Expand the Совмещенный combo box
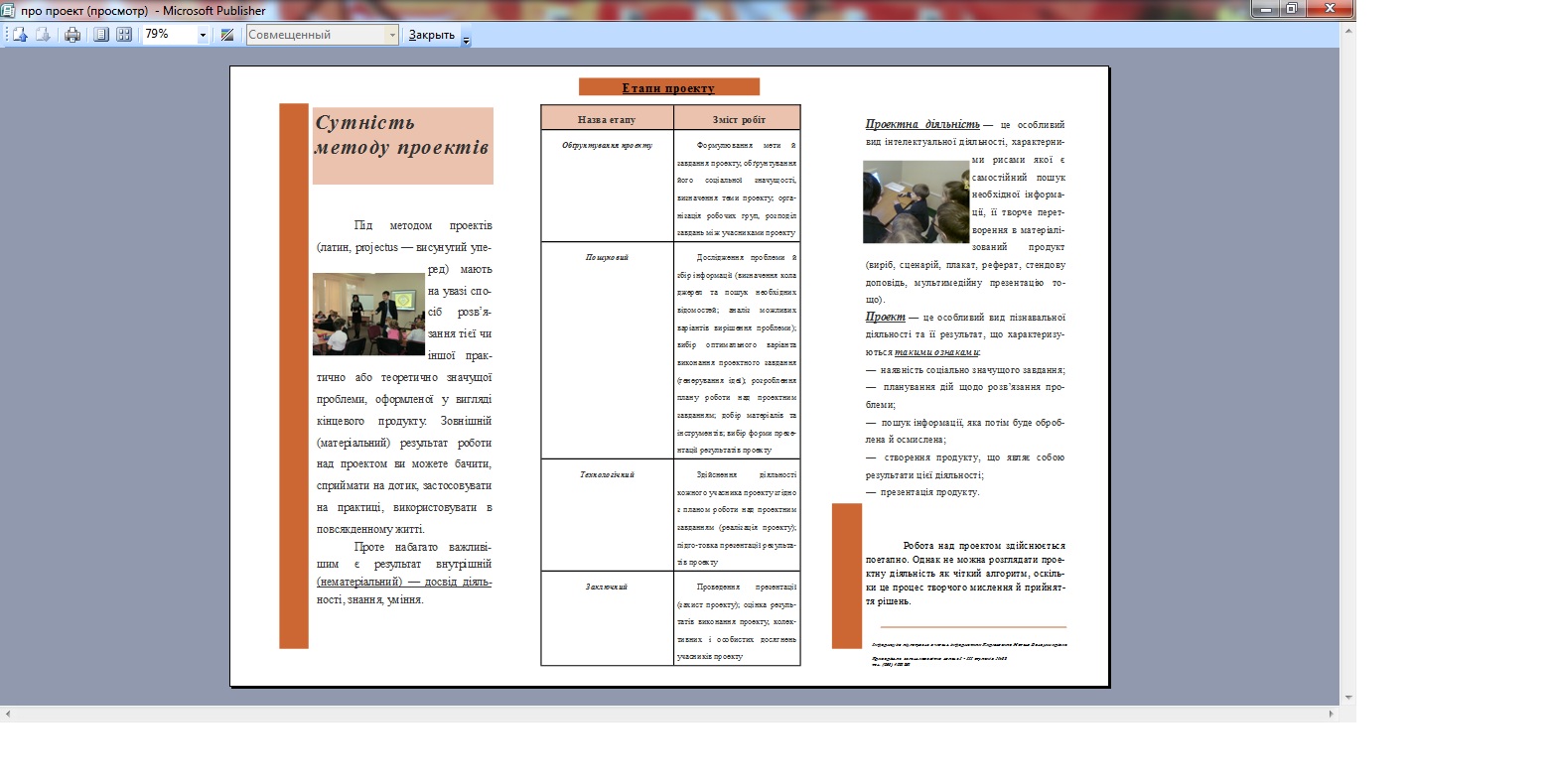The image size is (1553, 784). (x=392, y=35)
